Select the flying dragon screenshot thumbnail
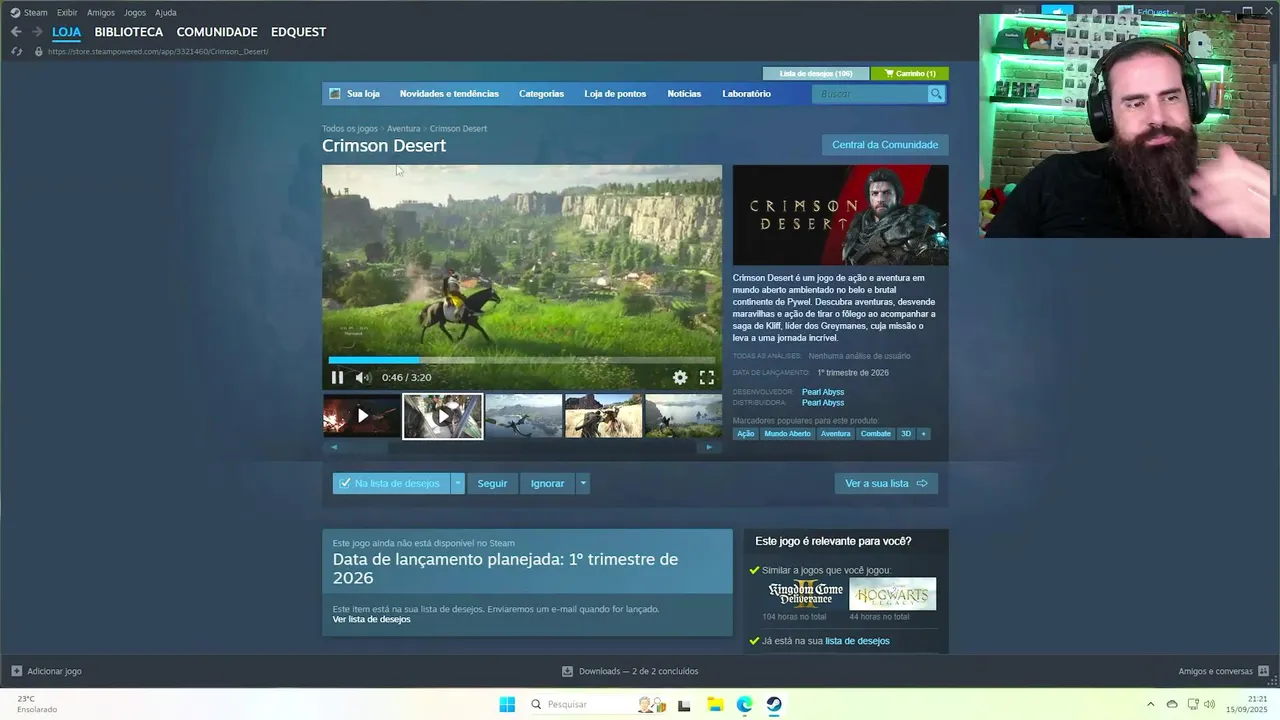The image size is (1280, 720). point(523,416)
